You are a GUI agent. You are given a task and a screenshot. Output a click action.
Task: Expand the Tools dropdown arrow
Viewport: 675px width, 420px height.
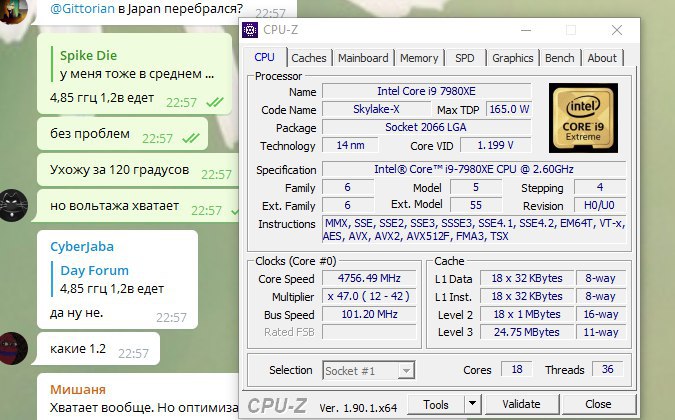coord(472,405)
